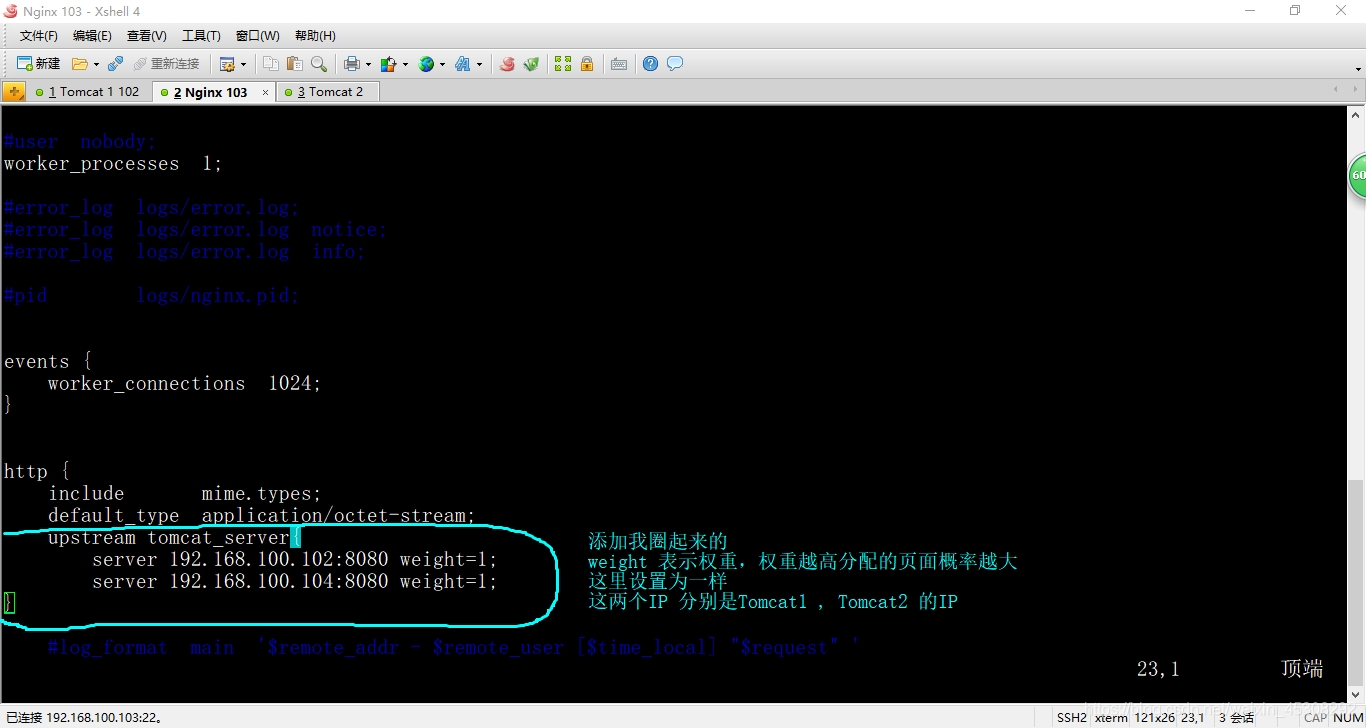Image resolution: width=1366 pixels, height=728 pixels.
Task: Click the globe encoding icon
Action: 427,64
